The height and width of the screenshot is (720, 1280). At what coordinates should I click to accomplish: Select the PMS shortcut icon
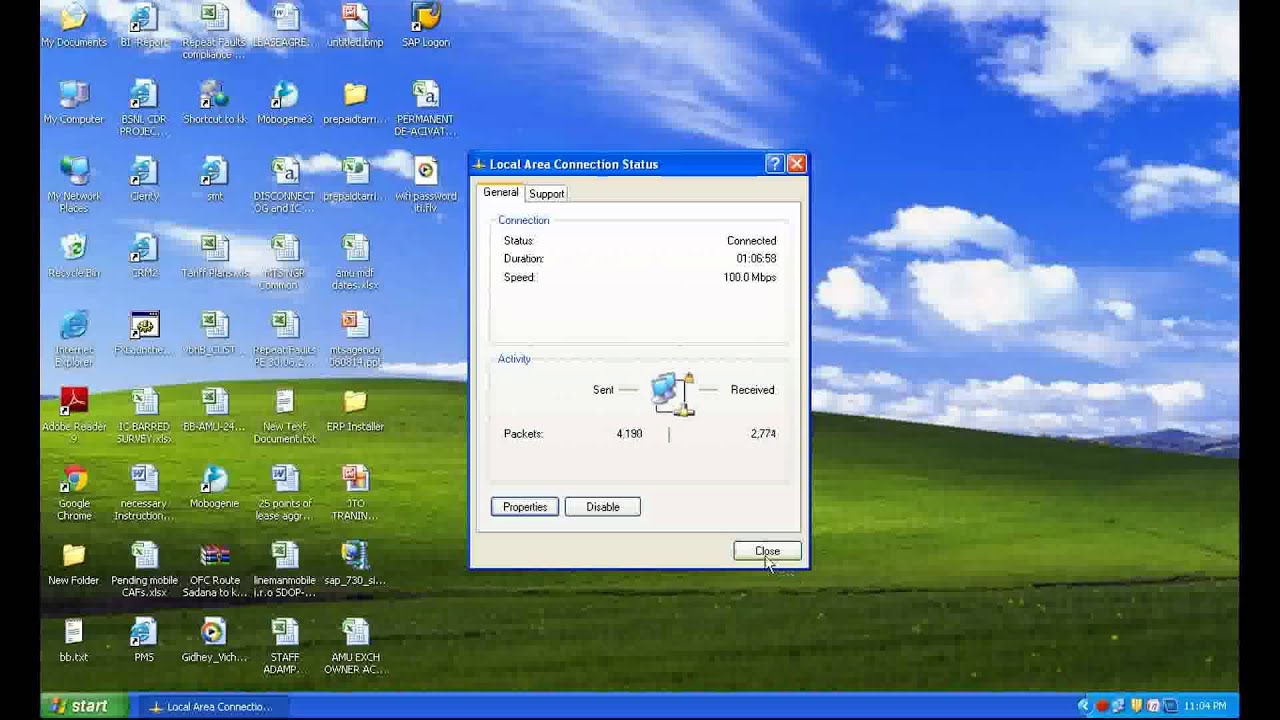[x=144, y=641]
